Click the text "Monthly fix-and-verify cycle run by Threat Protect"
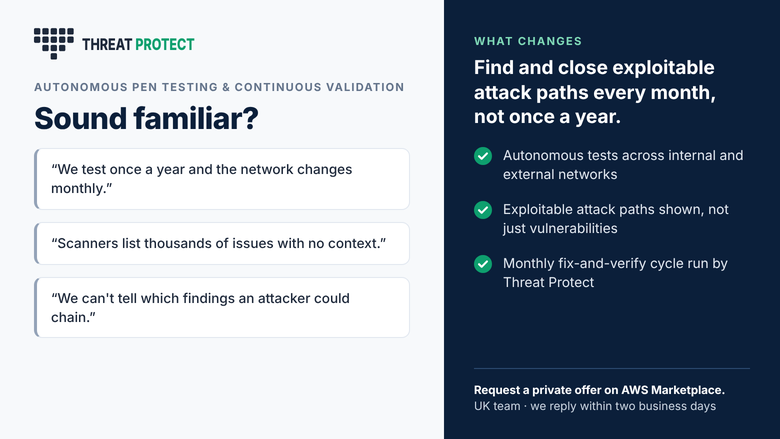The image size is (780, 439). (615, 272)
